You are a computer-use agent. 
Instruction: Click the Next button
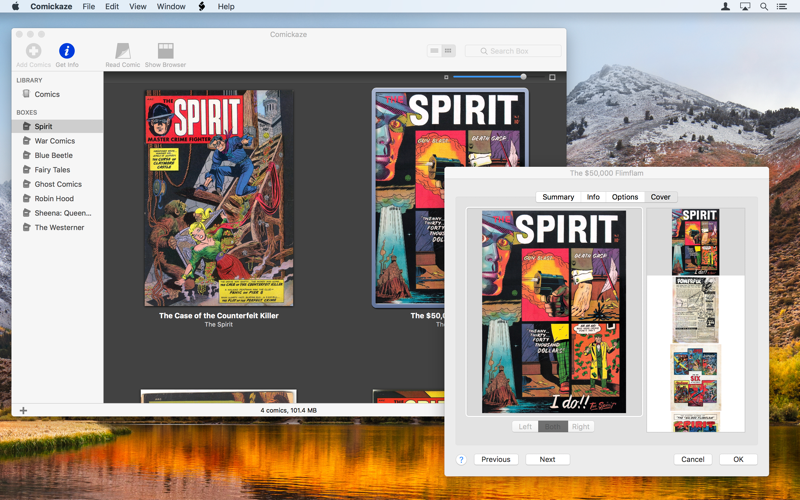pos(547,459)
